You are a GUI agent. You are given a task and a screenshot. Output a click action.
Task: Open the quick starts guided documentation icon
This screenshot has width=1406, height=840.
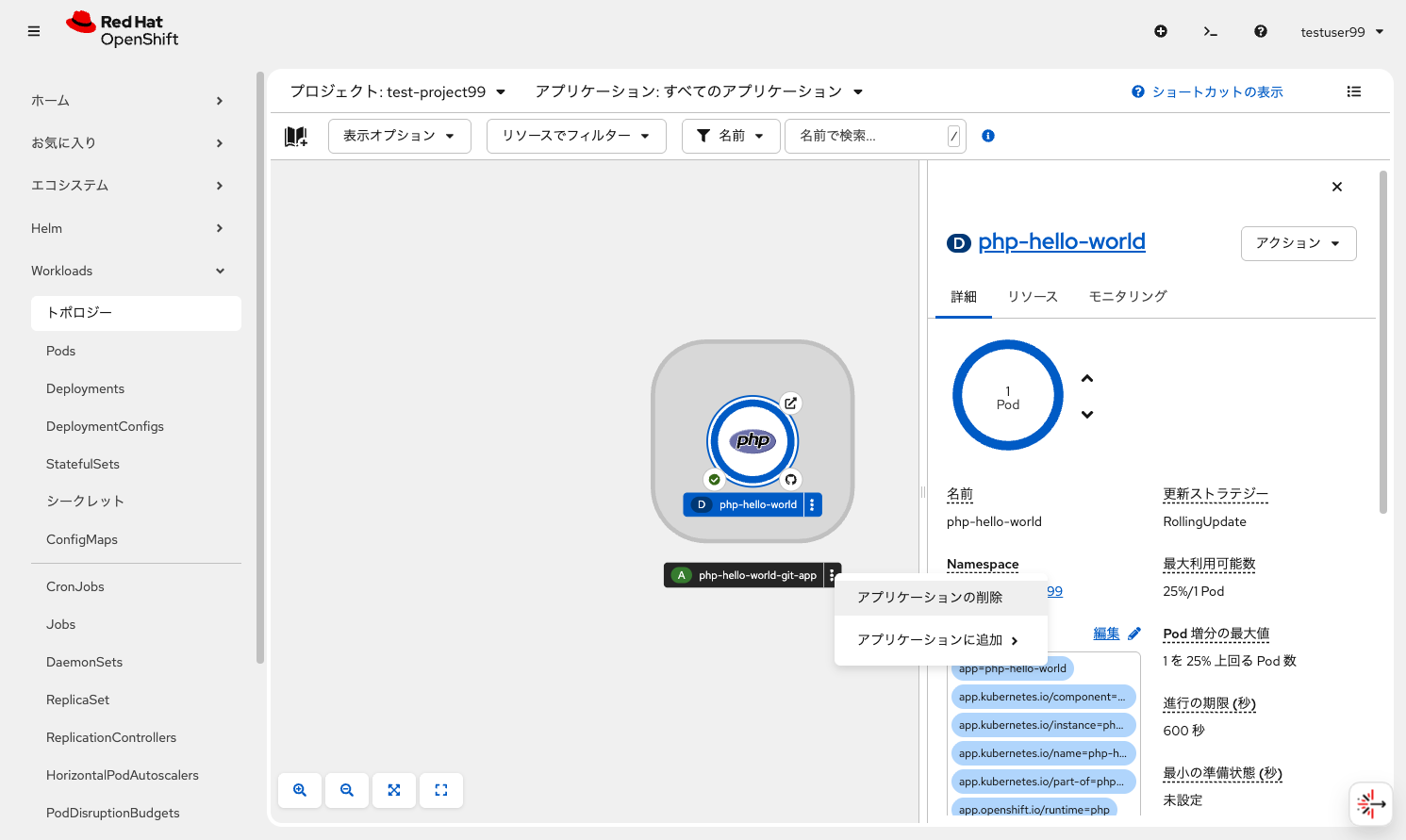295,137
